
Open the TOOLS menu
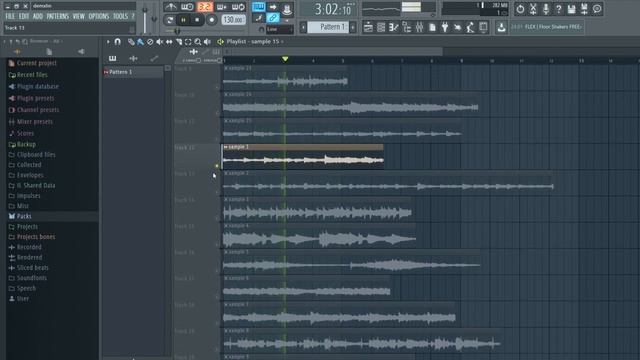120,16
